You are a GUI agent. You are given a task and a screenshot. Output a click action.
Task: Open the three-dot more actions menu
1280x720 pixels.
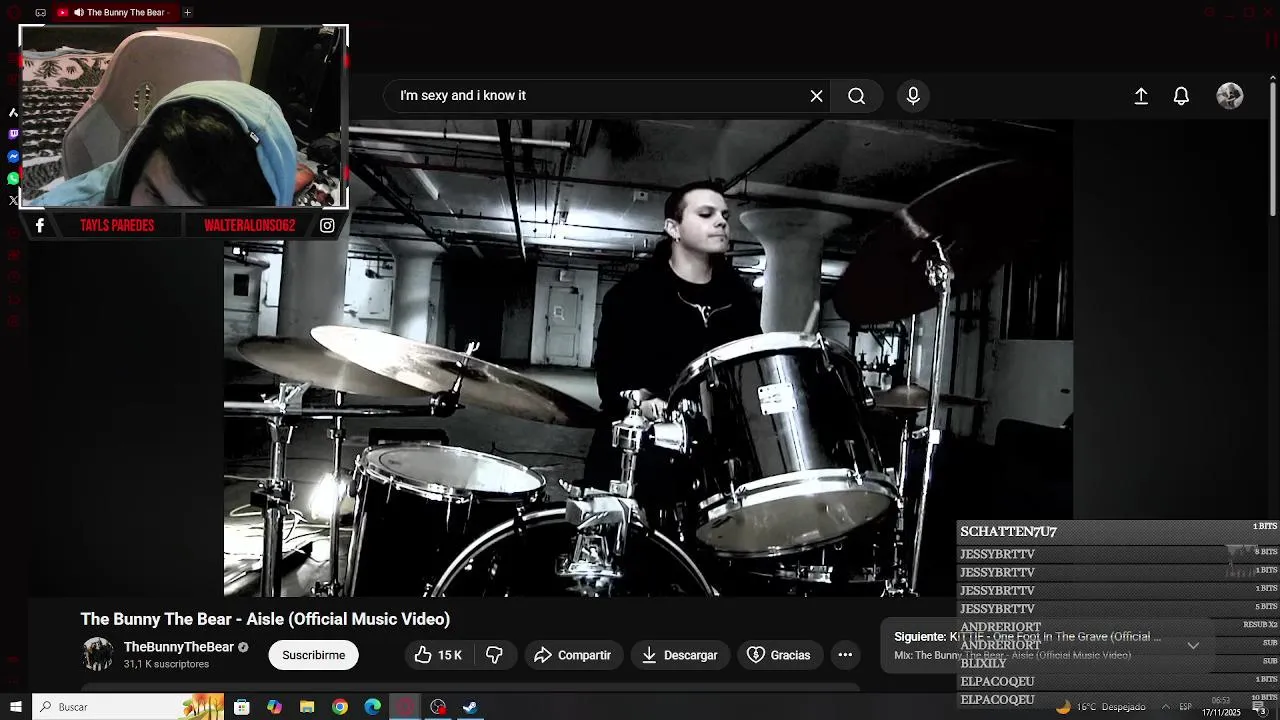pos(845,655)
